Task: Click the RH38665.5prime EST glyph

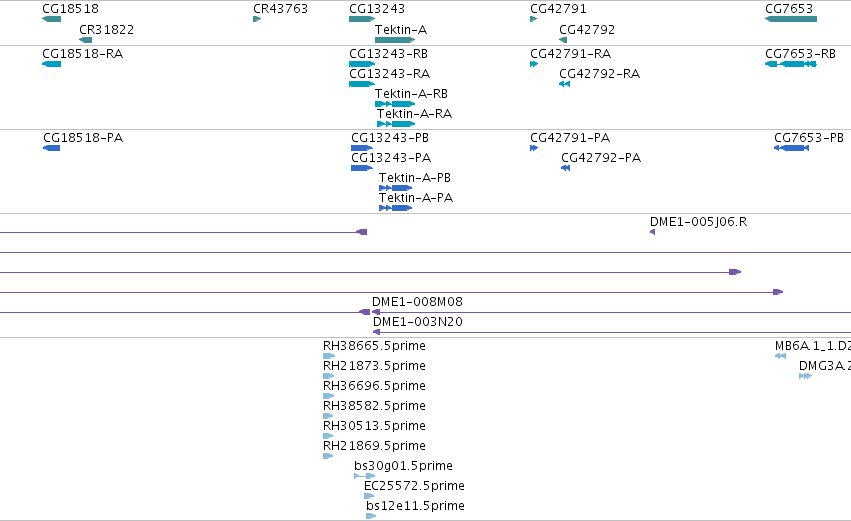Action: pos(329,356)
